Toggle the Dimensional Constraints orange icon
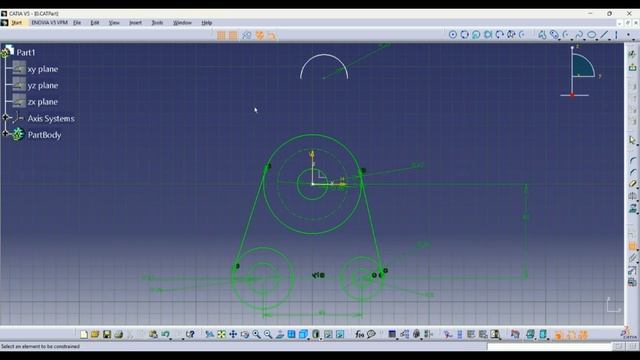This screenshot has height=360, width=640. pyautogui.click(x=271, y=36)
